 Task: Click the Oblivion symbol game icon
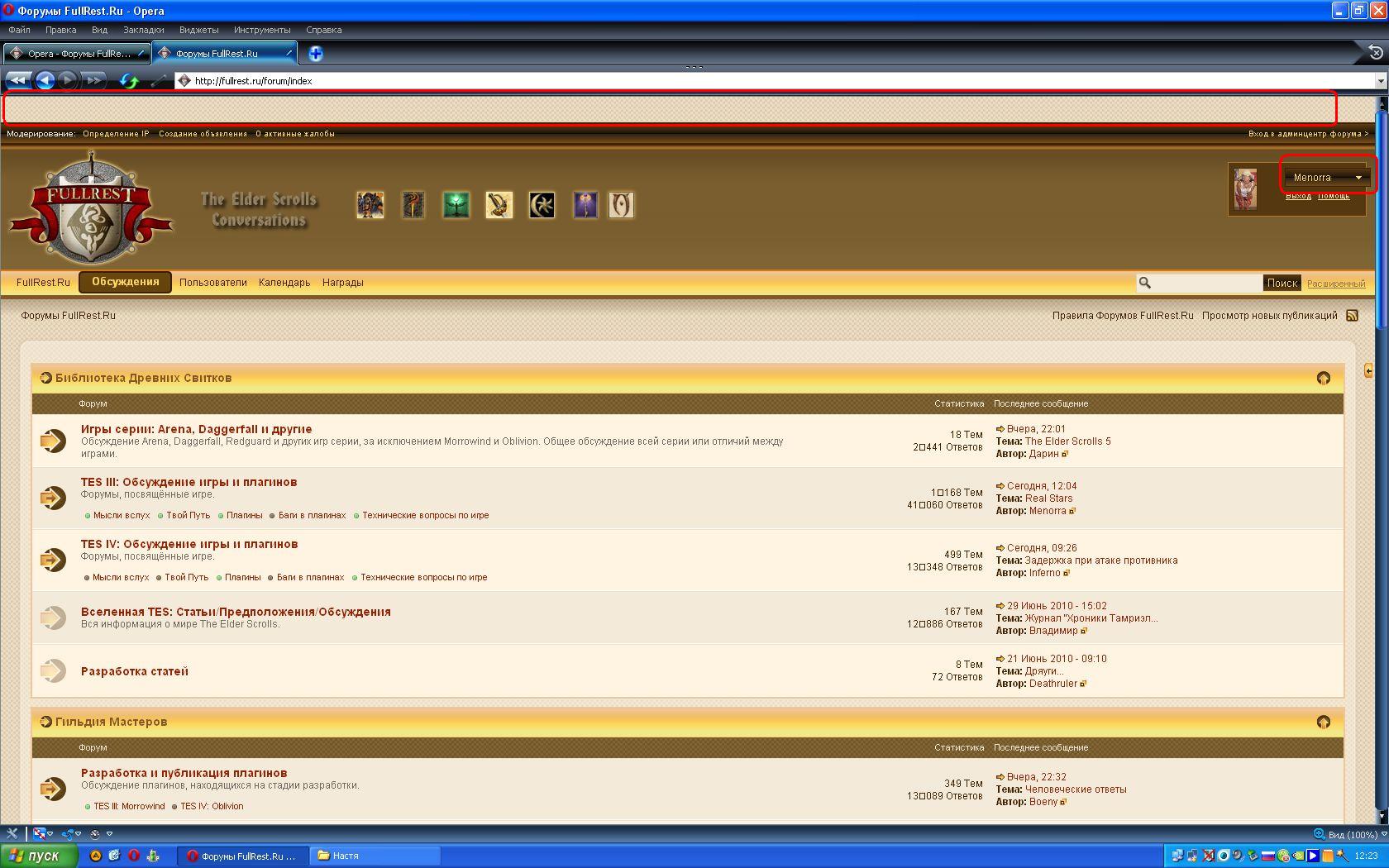click(621, 205)
